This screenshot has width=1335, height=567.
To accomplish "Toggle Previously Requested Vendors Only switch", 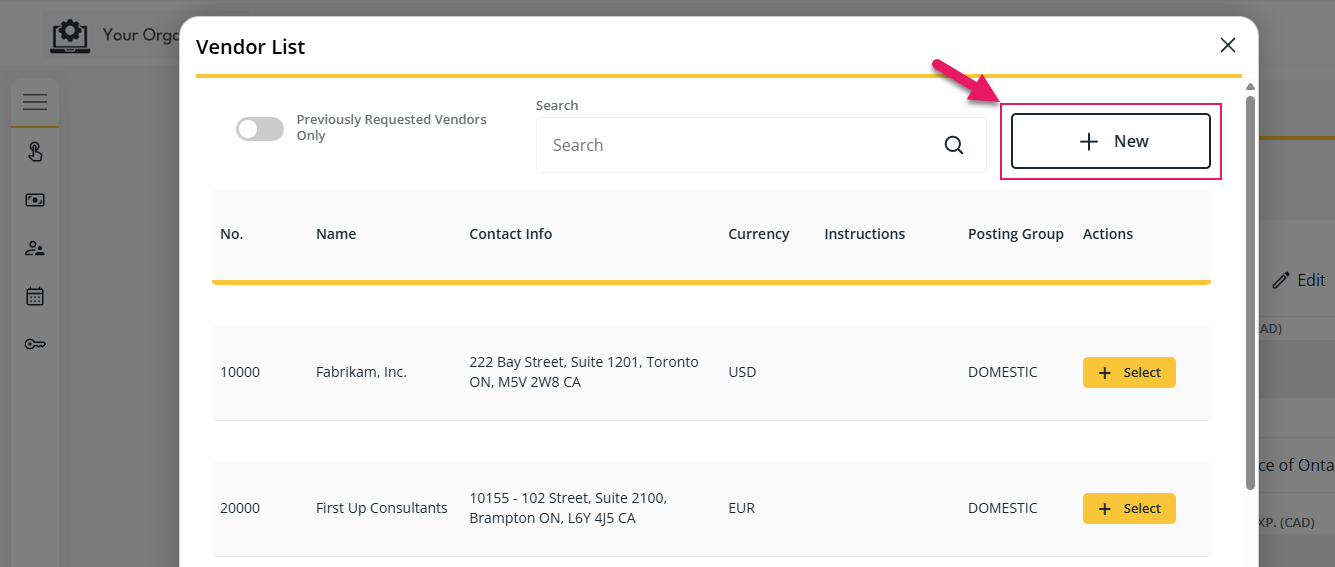I will click(x=260, y=128).
